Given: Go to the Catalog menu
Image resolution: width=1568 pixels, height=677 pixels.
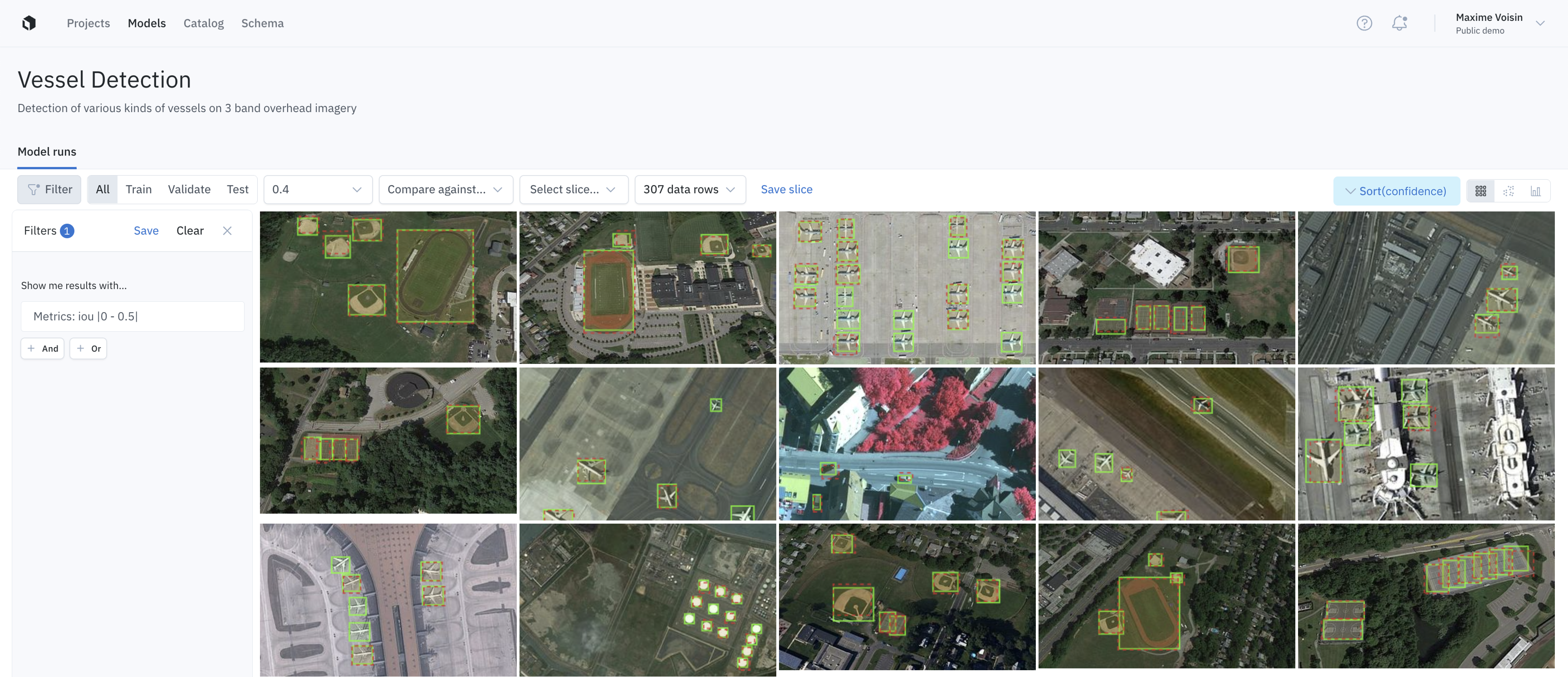Looking at the screenshot, I should pyautogui.click(x=203, y=23).
